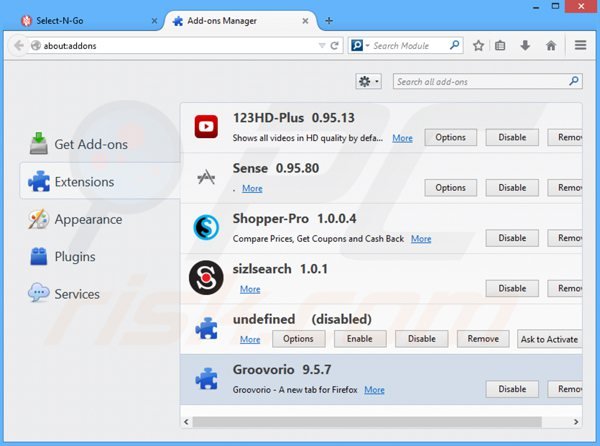Show URL history dropdown arrow
600x446 pixels.
(x=322, y=46)
